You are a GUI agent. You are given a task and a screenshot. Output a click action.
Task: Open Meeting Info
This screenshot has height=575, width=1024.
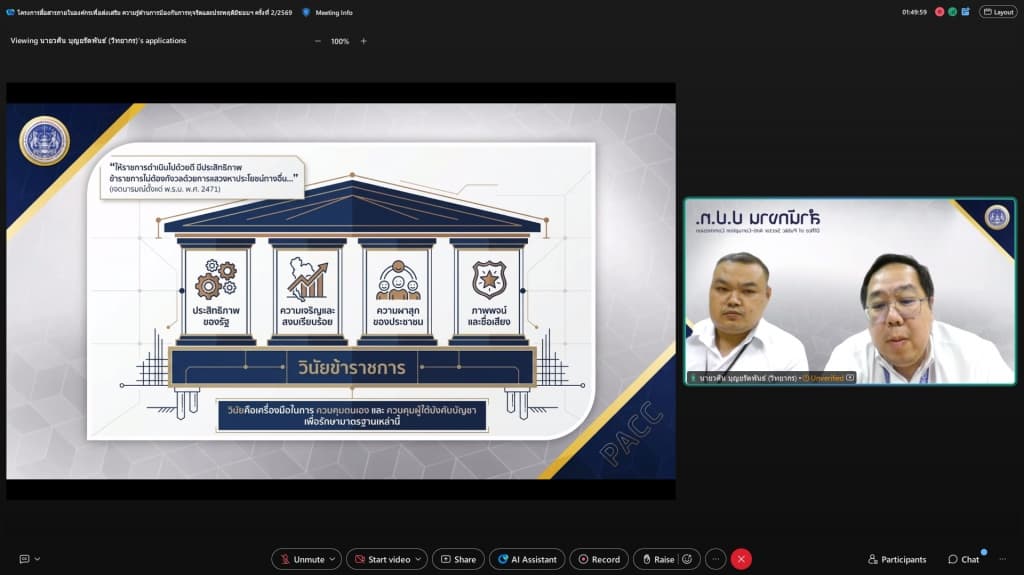click(x=334, y=12)
